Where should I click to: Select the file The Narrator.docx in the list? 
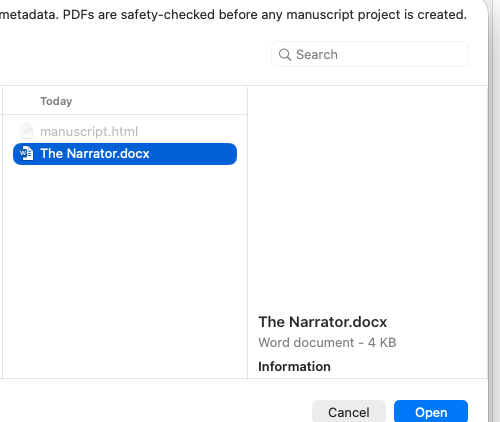click(125, 154)
